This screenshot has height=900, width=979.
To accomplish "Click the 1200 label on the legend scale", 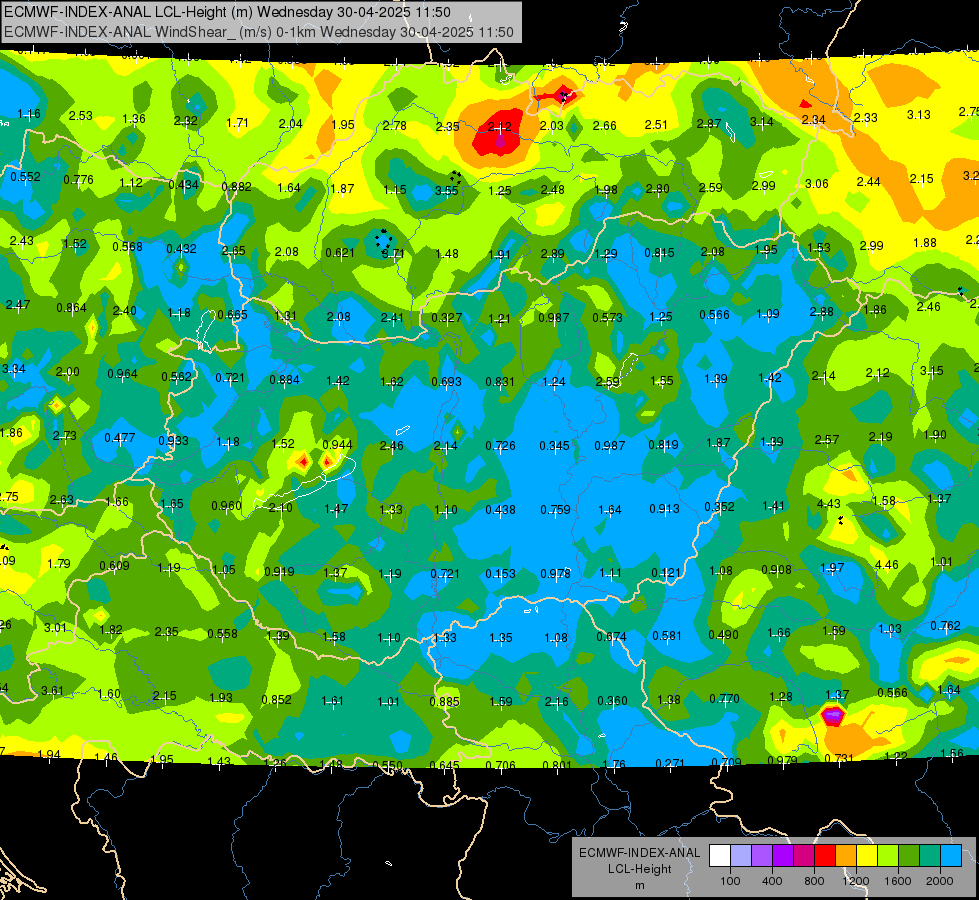I will point(856,881).
